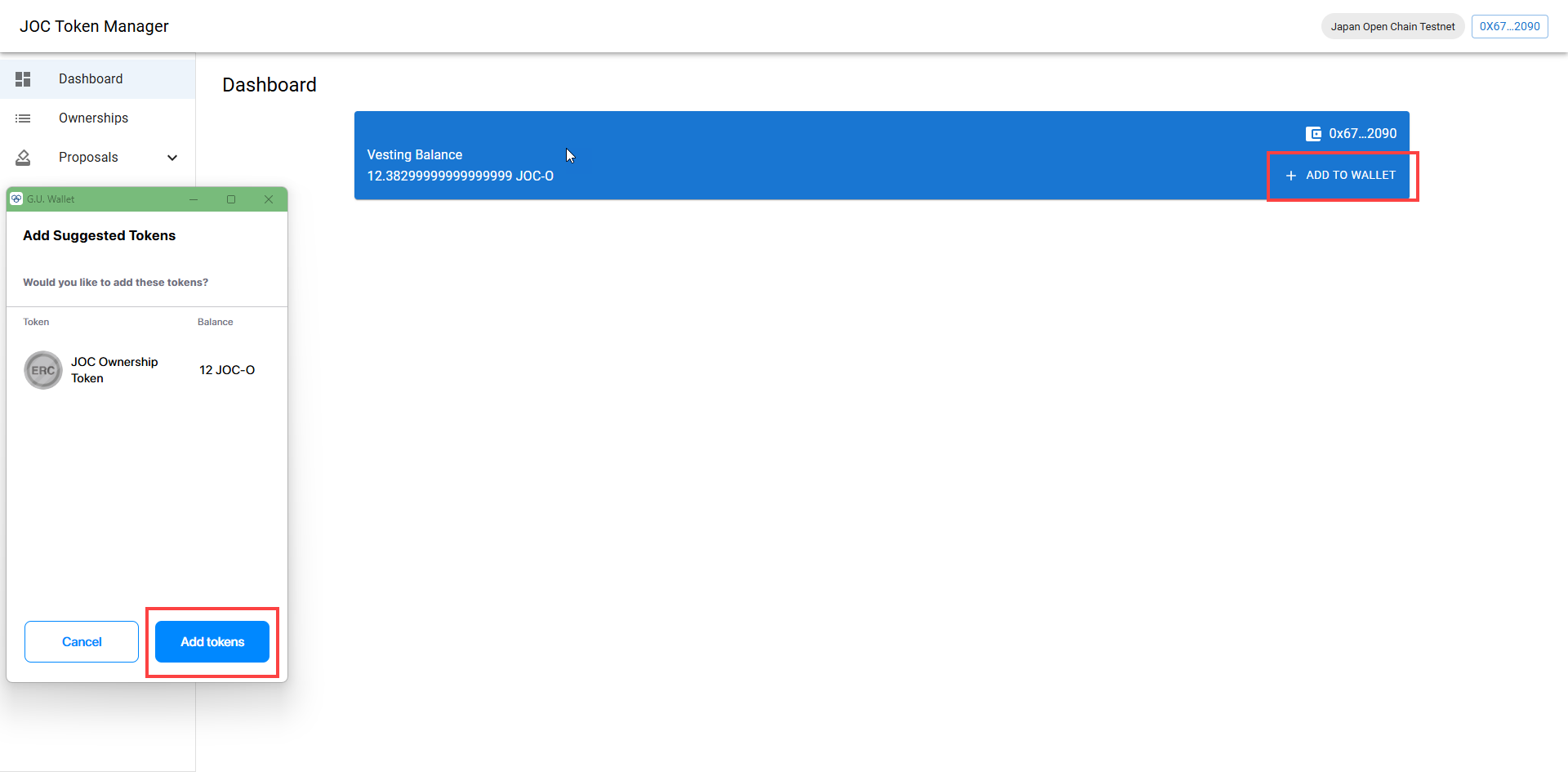
Task: Click the G.U. Wallet title bar logo
Action: point(16,199)
